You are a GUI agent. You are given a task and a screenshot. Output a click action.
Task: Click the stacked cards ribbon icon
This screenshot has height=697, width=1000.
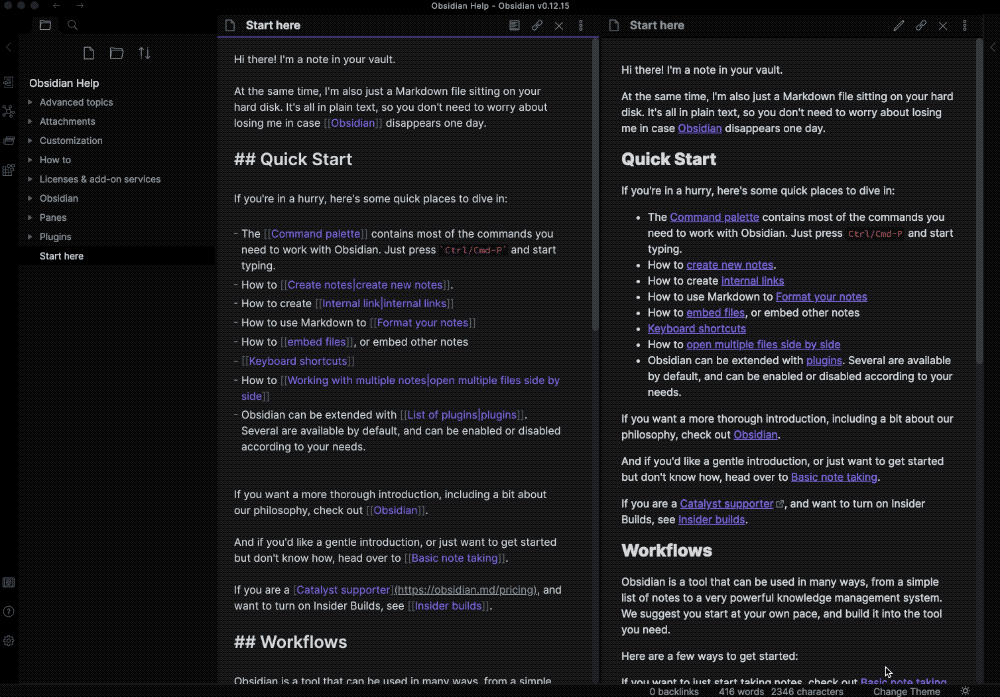(8, 140)
